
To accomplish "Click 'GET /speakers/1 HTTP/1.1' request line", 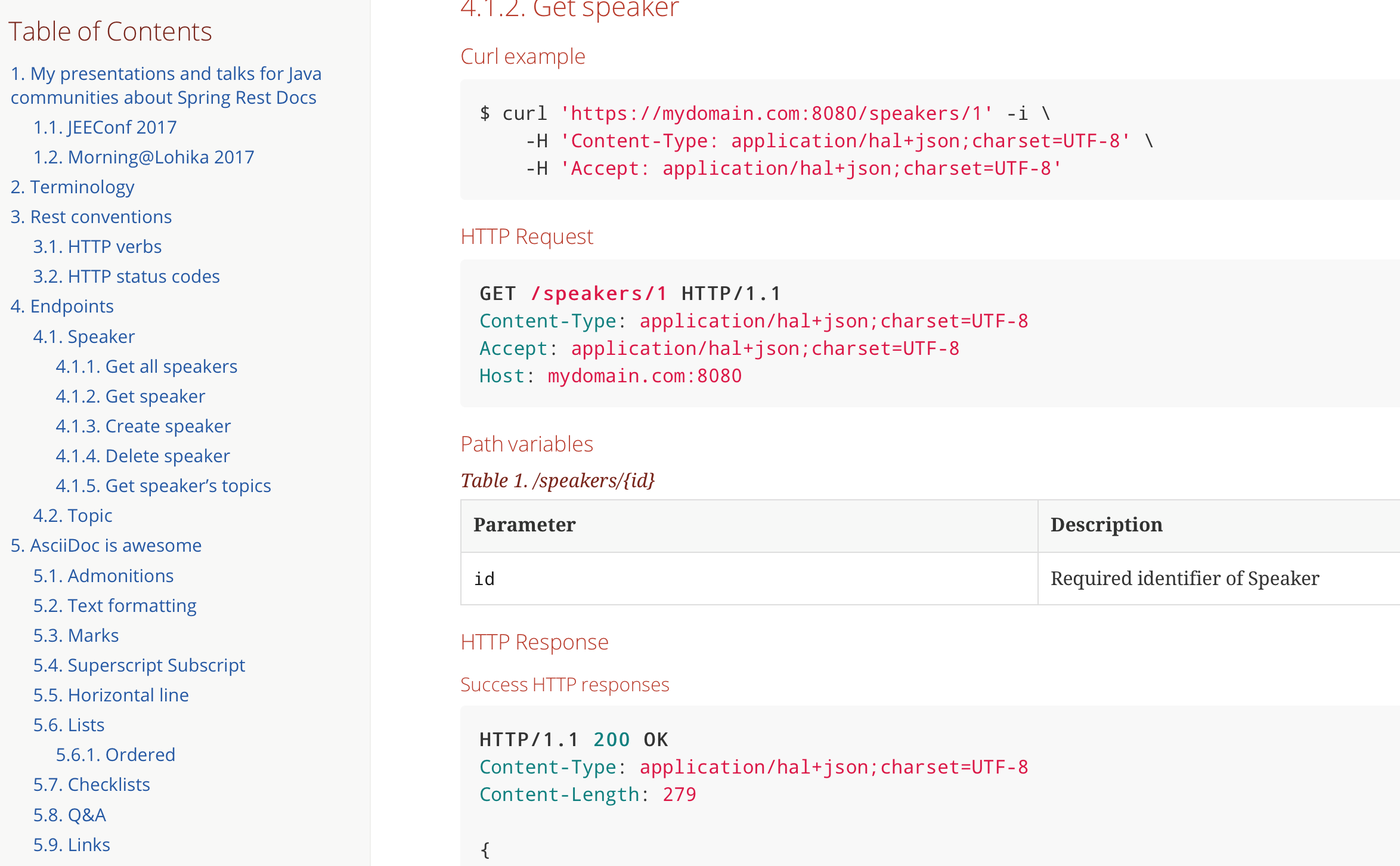I will 630,293.
